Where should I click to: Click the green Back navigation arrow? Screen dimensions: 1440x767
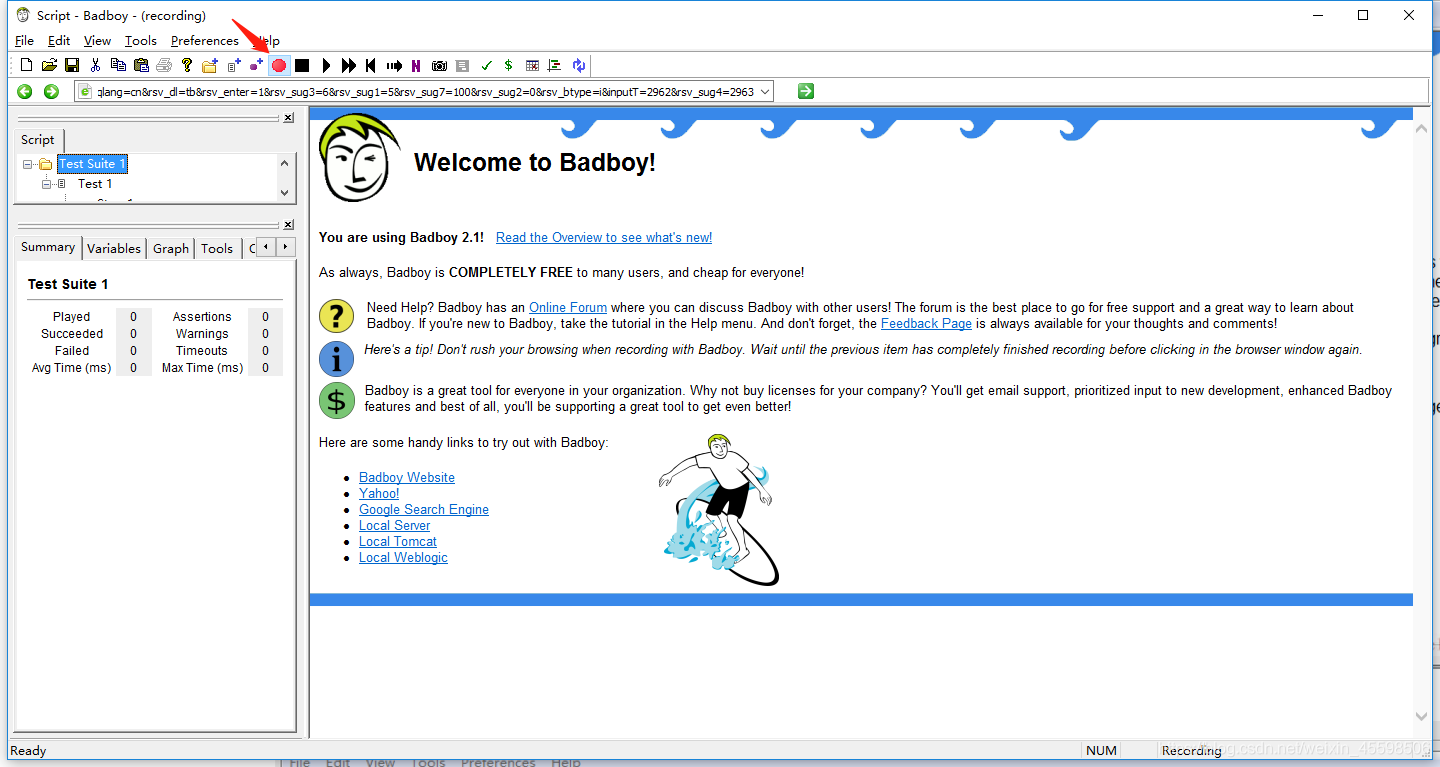(25, 91)
